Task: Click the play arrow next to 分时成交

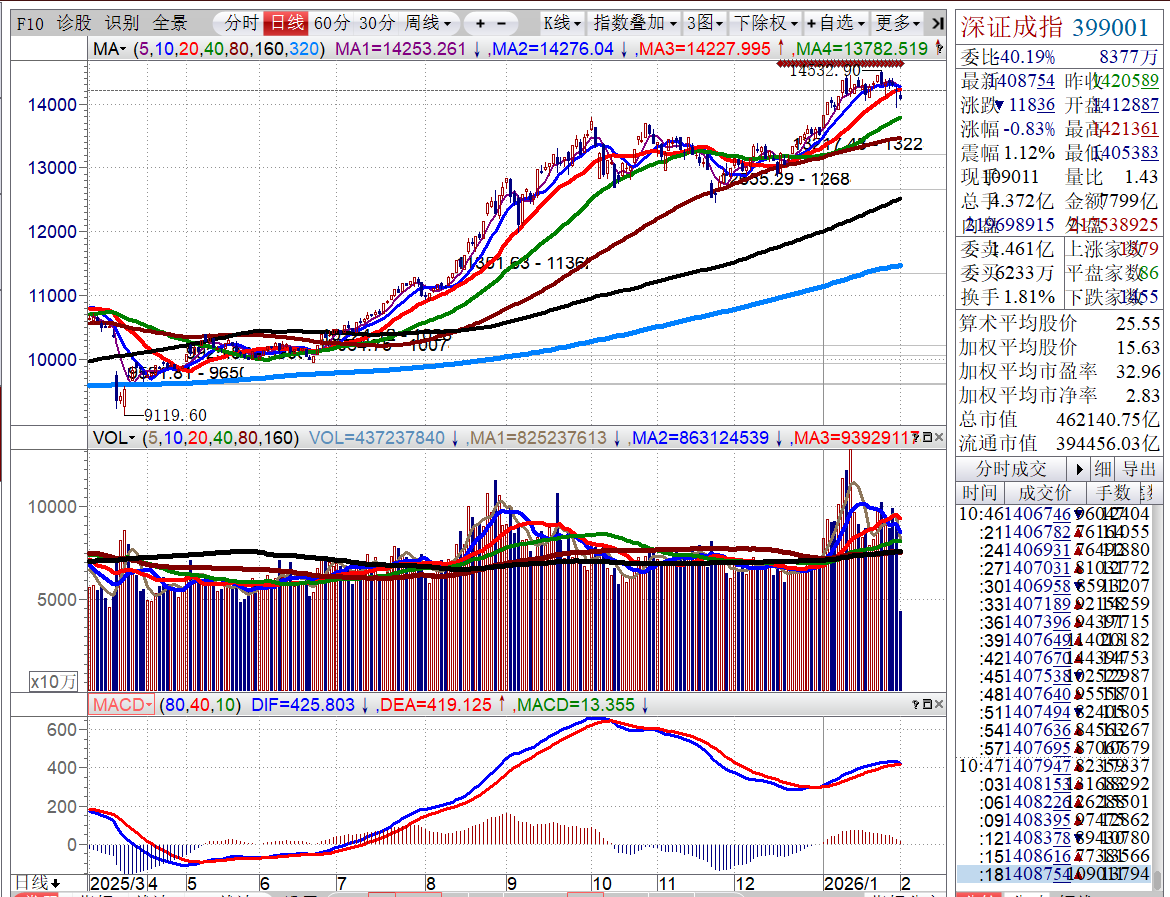Action: coord(1079,469)
